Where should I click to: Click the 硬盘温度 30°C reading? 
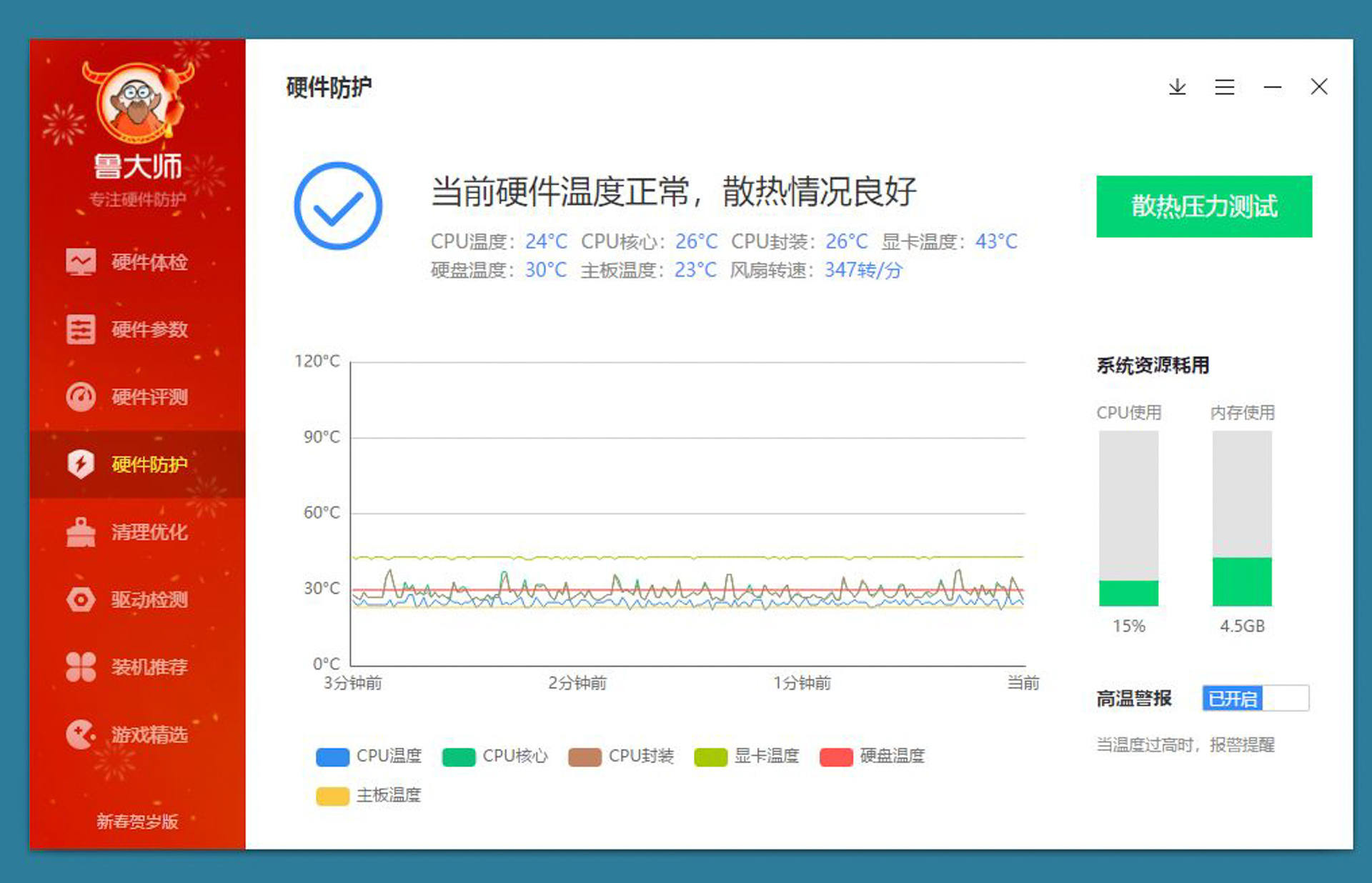click(x=499, y=270)
